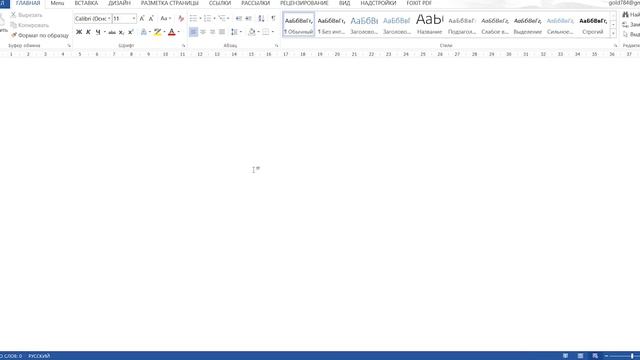Click Формат по образцу button
Image resolution: width=640 pixels, height=360 pixels.
click(40, 36)
